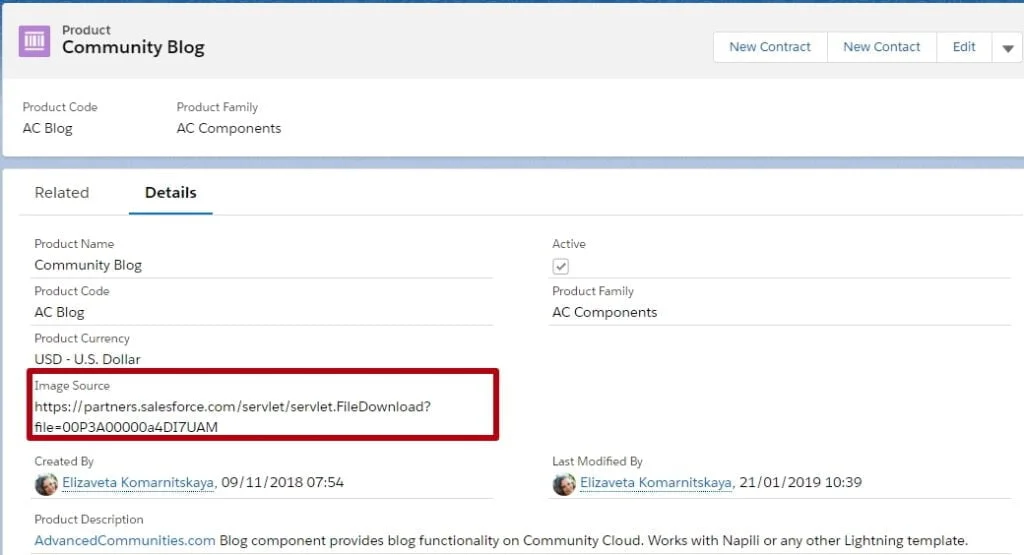Click the USD - U.S. Dollar currency value

click(x=88, y=360)
